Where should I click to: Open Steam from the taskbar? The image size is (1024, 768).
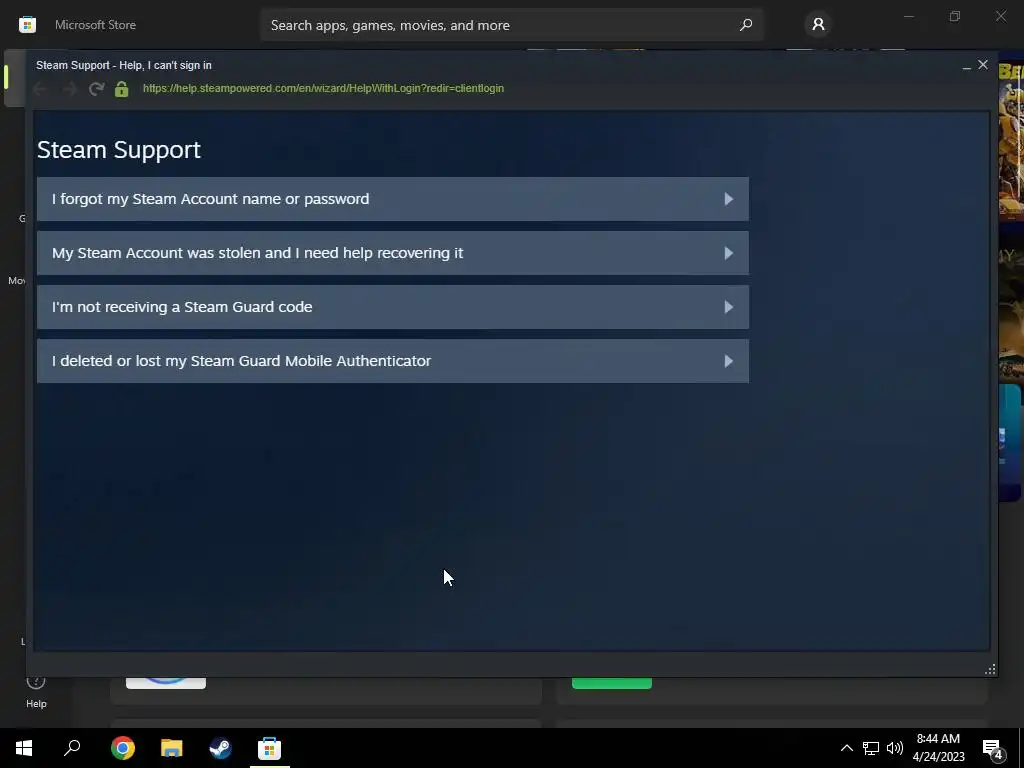click(x=221, y=748)
